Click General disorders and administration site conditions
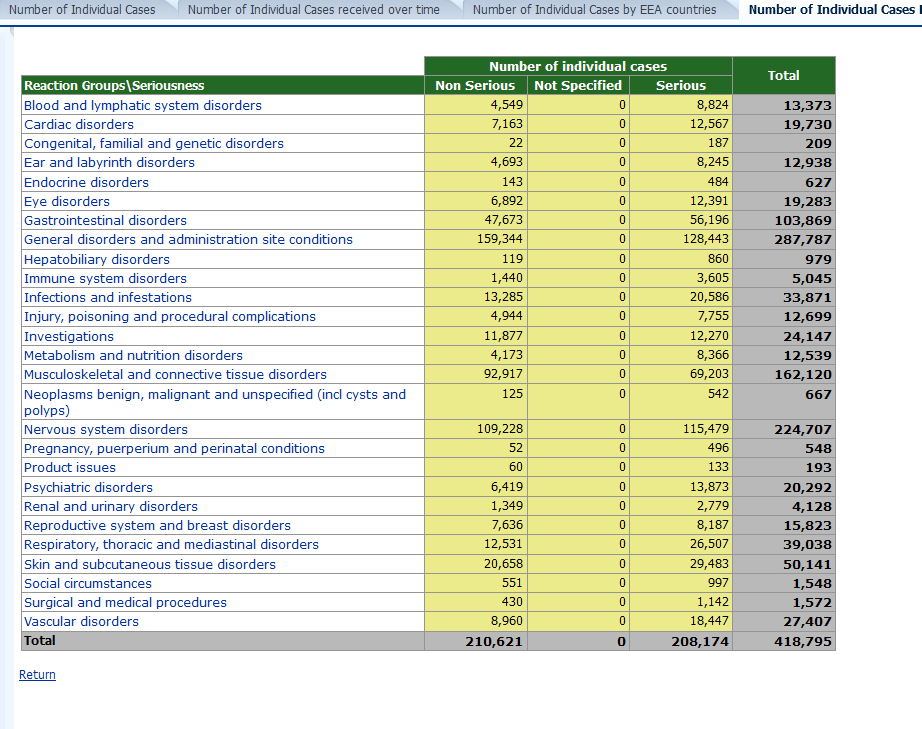 click(188, 239)
